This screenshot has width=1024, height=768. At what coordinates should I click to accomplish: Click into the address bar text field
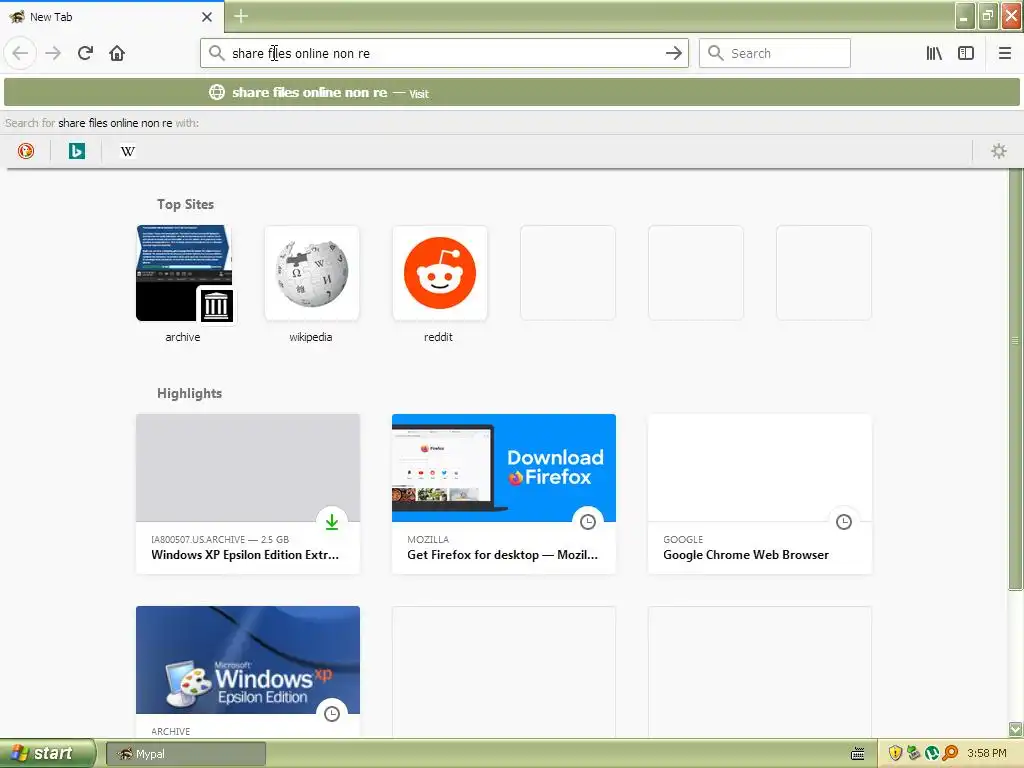pyautogui.click(x=444, y=53)
